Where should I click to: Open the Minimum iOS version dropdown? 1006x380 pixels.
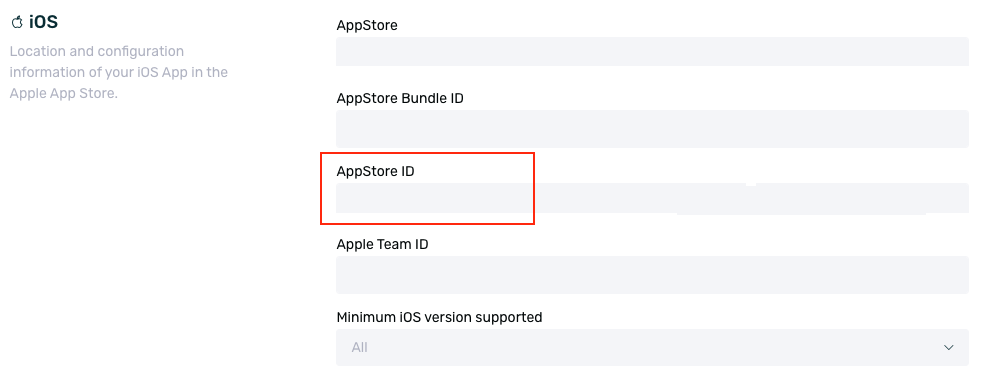pyautogui.click(x=652, y=347)
